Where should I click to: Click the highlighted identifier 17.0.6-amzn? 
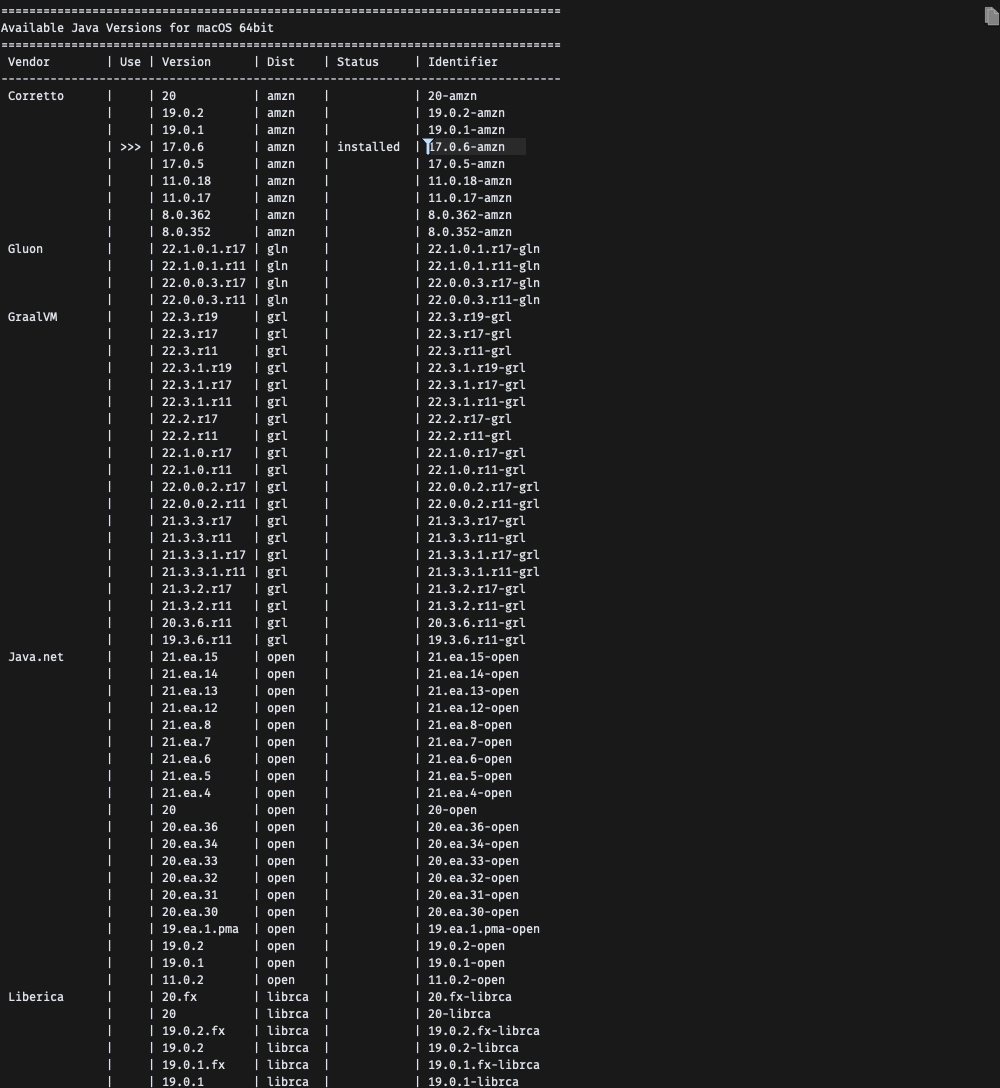[466, 146]
